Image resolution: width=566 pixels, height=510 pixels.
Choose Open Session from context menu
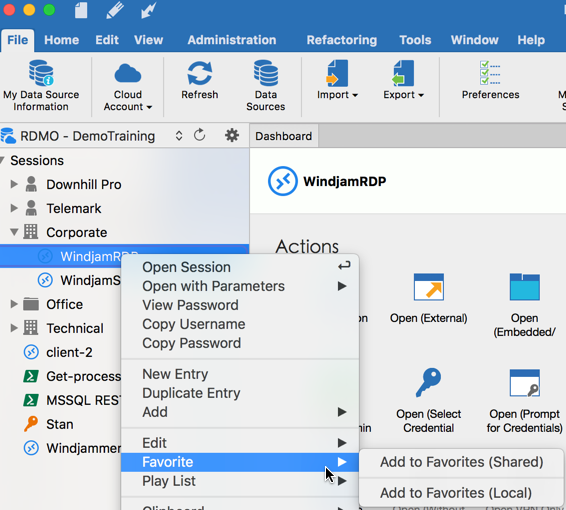240,267
